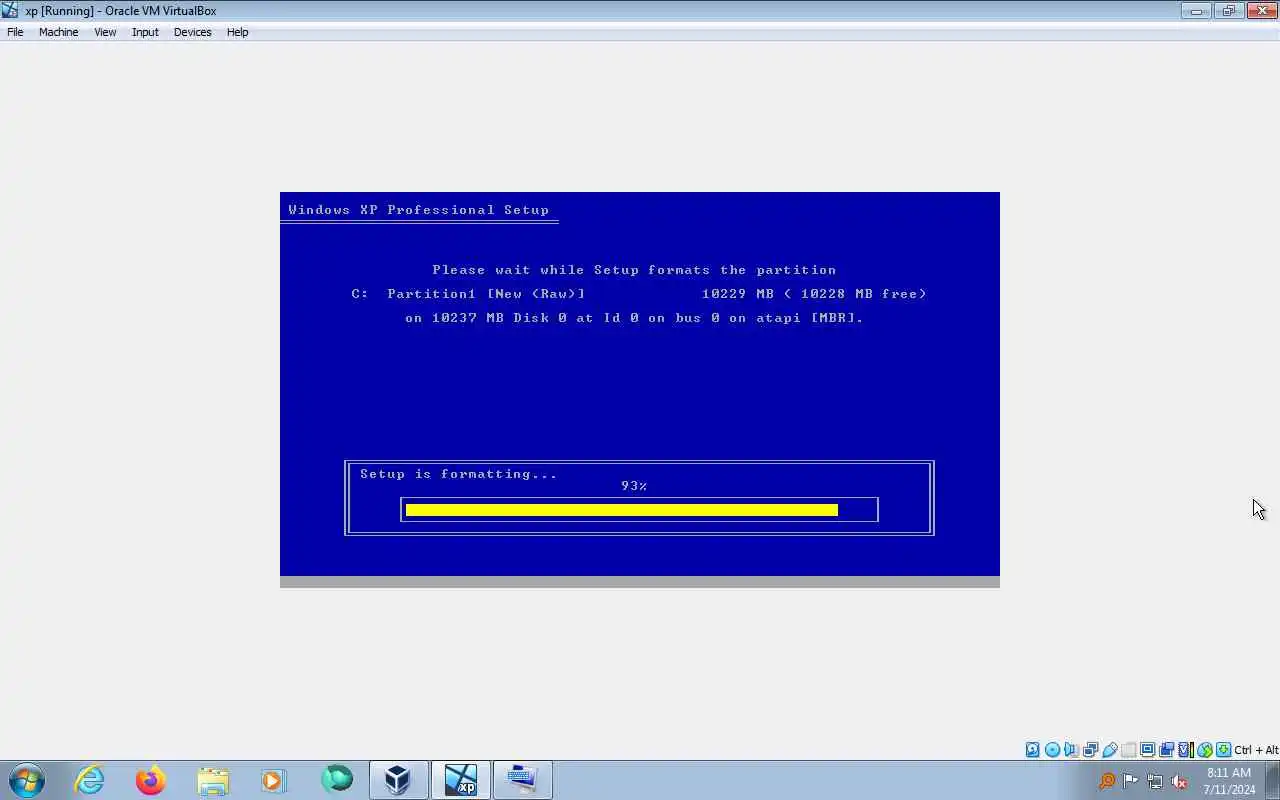The height and width of the screenshot is (800, 1280).
Task: Open Action Center flag tray icon
Action: 1130,781
